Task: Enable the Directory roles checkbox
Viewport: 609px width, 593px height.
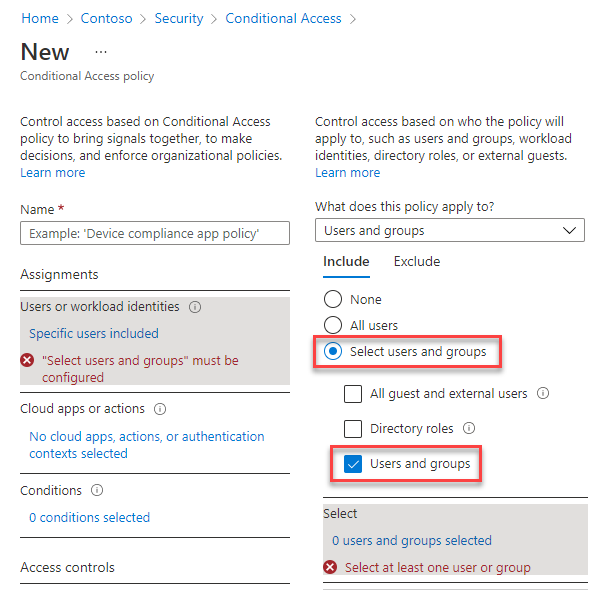Action: pyautogui.click(x=353, y=429)
